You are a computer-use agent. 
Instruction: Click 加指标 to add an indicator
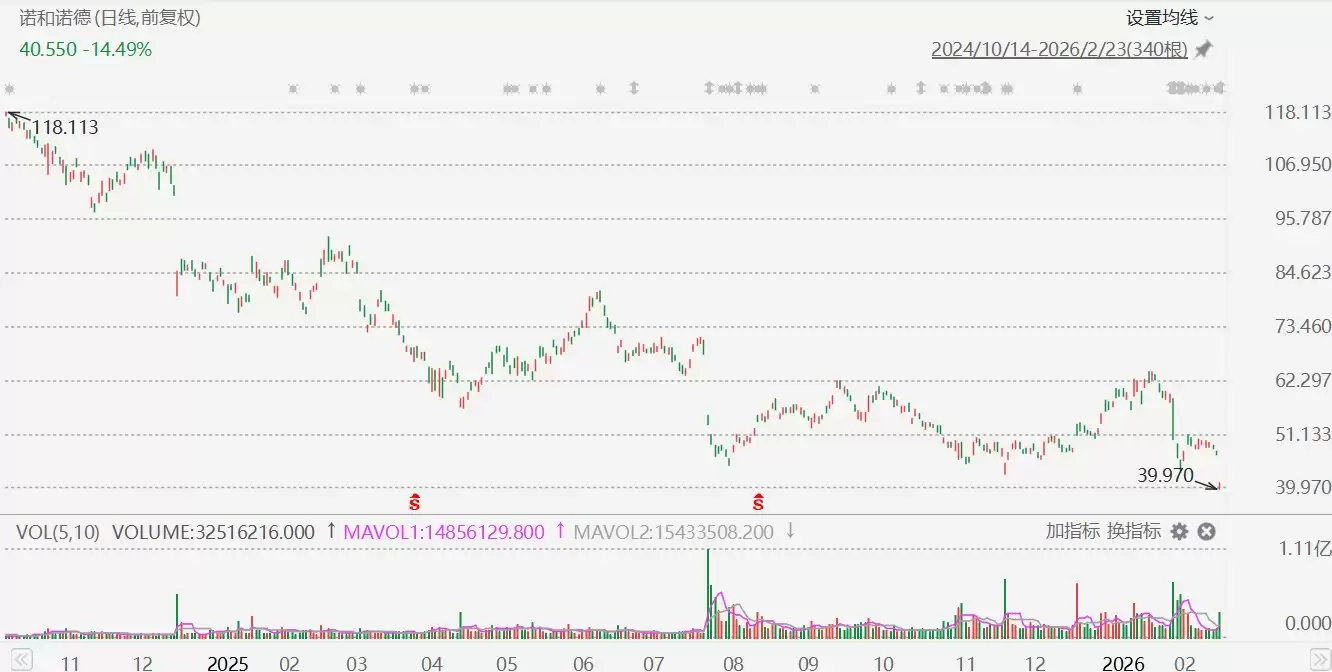coord(1073,531)
